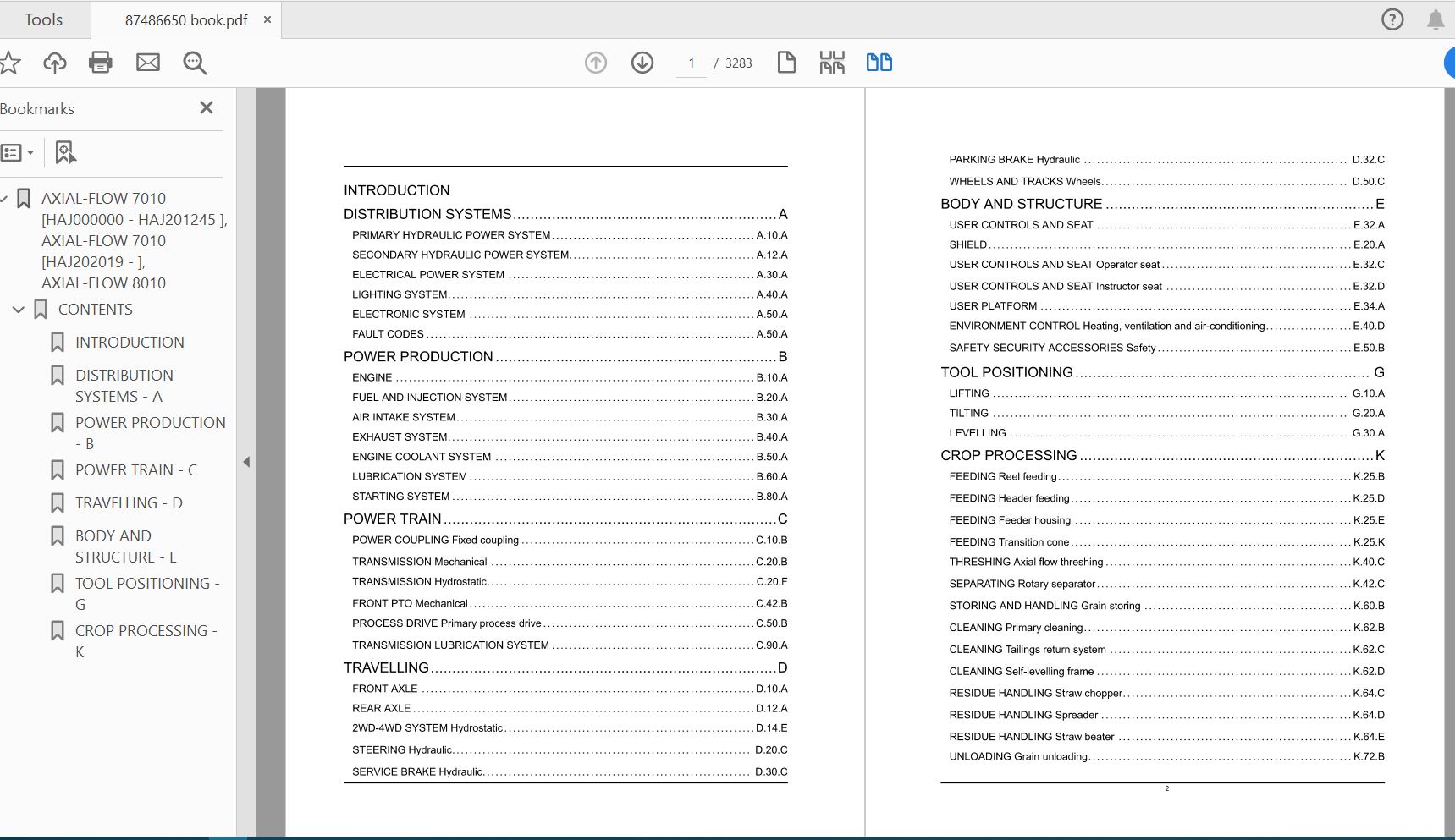Click bookmark icon beside DISTRIBUTION SYSTEMS

[x=58, y=376]
